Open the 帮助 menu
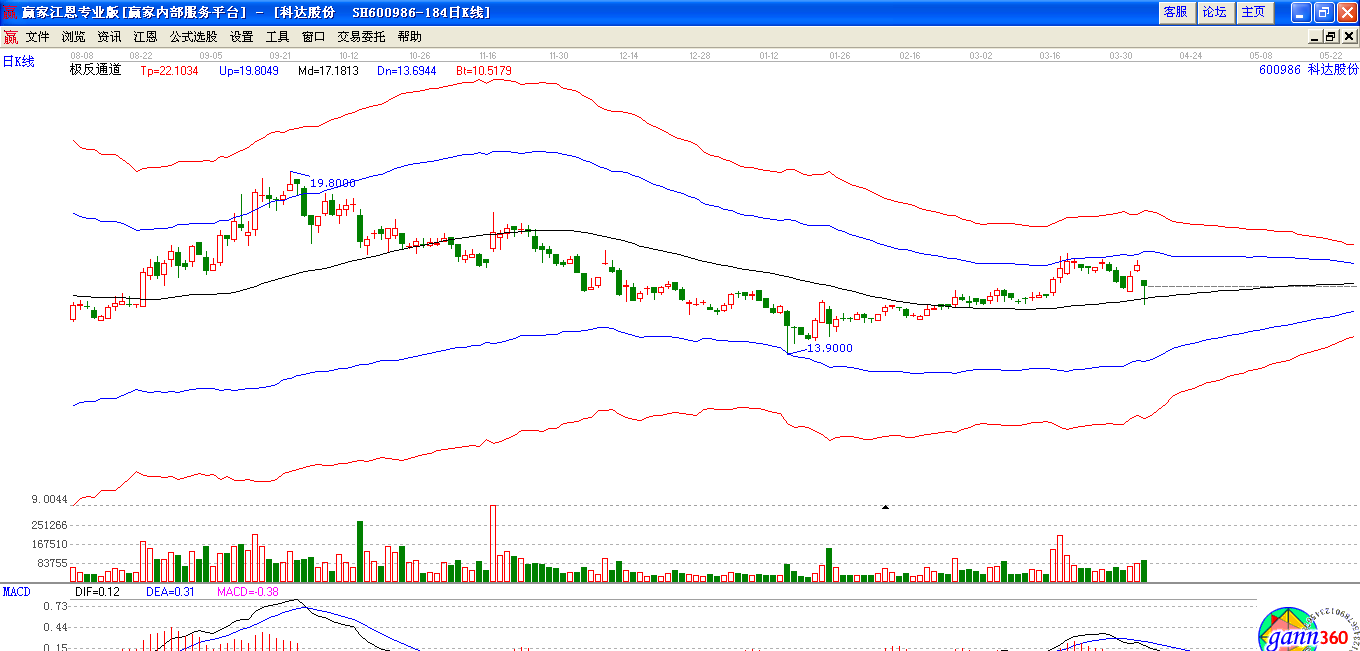 pos(409,37)
